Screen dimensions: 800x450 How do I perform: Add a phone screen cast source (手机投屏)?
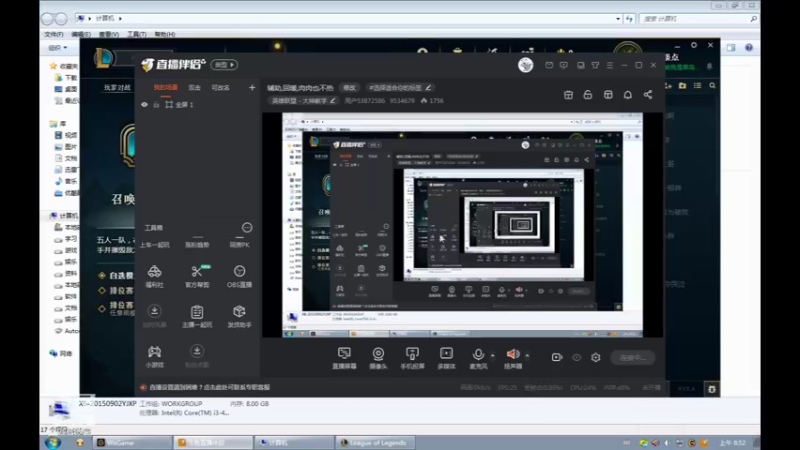412,358
